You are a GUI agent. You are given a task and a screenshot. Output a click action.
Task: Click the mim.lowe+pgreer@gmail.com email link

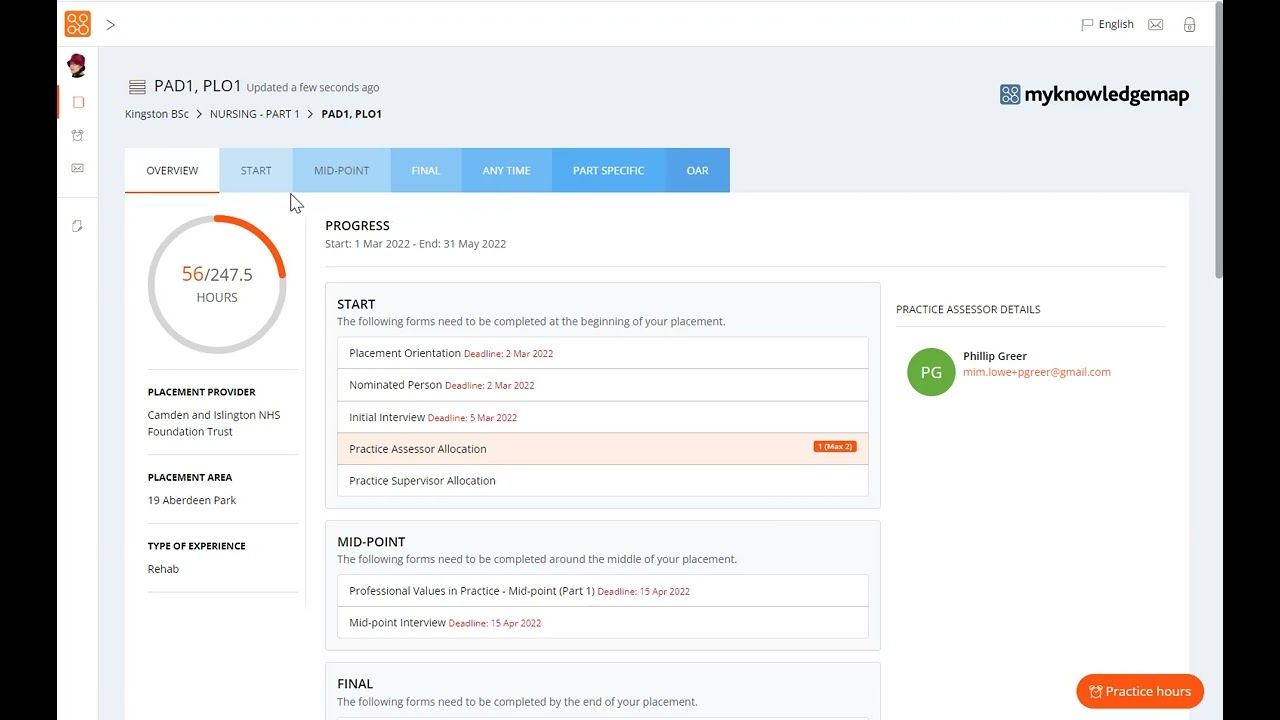[x=1037, y=372]
